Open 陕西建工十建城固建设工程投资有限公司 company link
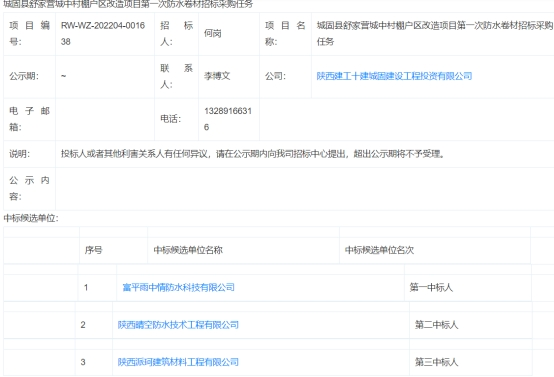Screen dimensions: 554x377 point(394,76)
